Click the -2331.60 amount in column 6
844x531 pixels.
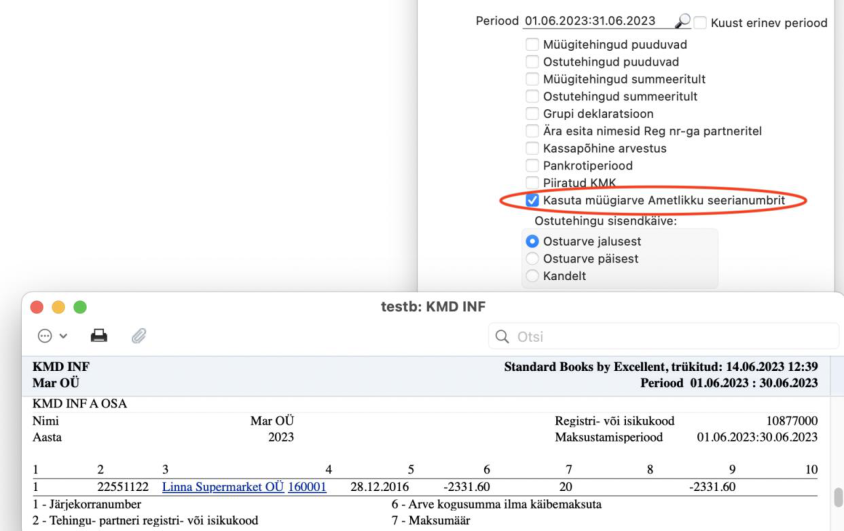(x=467, y=486)
